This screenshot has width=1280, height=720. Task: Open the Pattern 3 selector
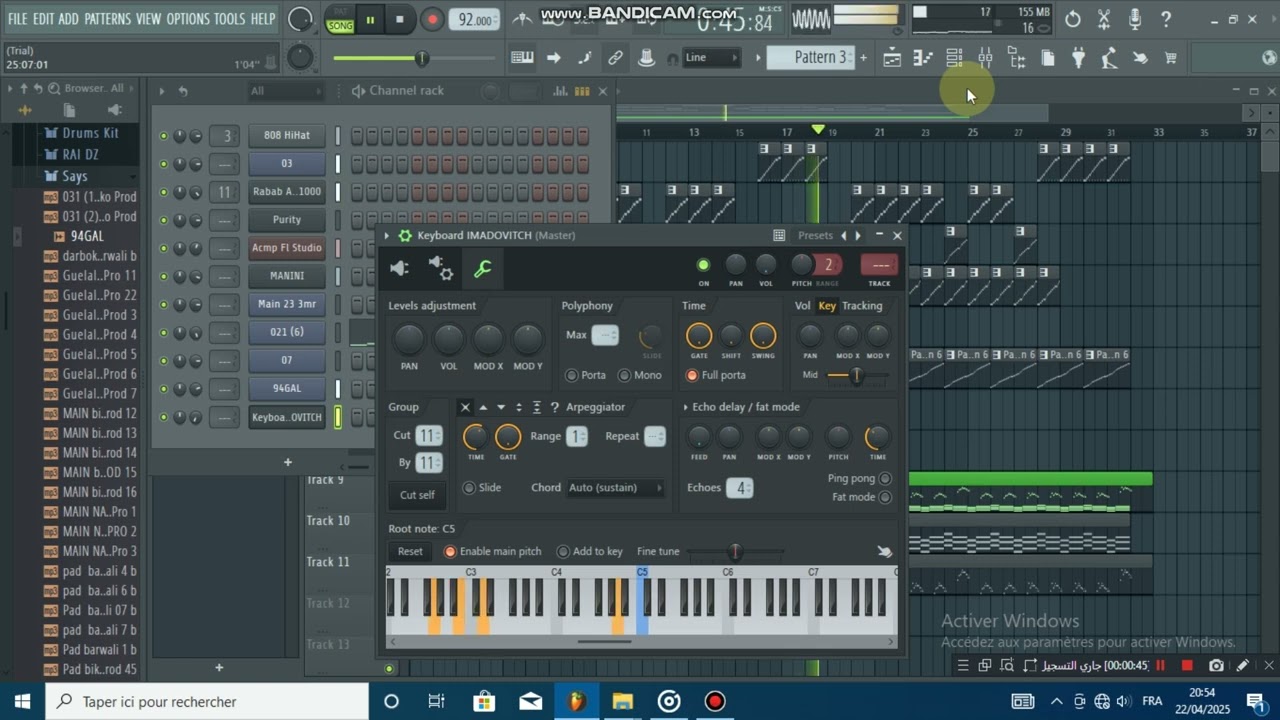811,58
